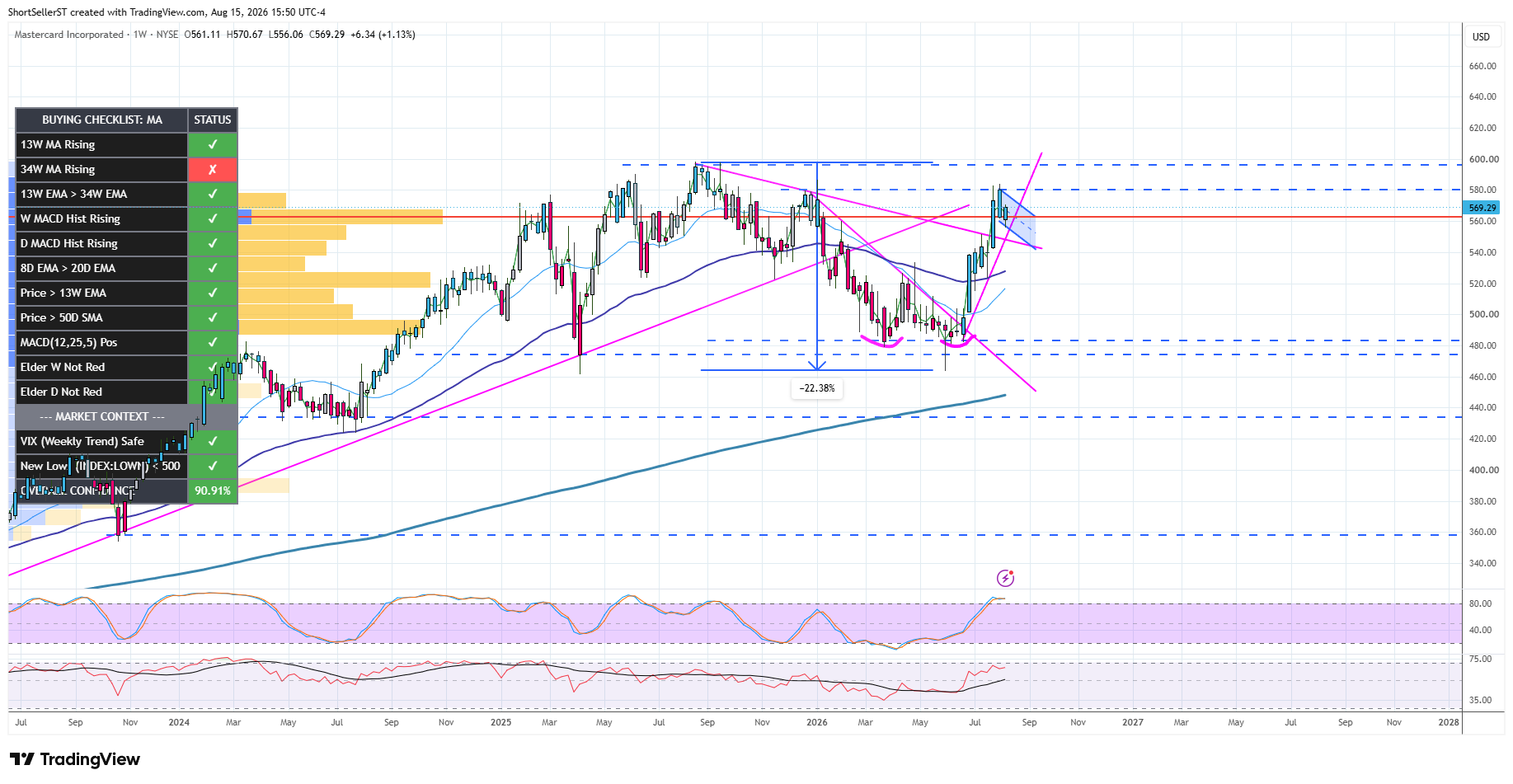Select the check mark for 13W EMA > 34W EMA
Viewport: 1513px width, 784px height.
coord(213,194)
